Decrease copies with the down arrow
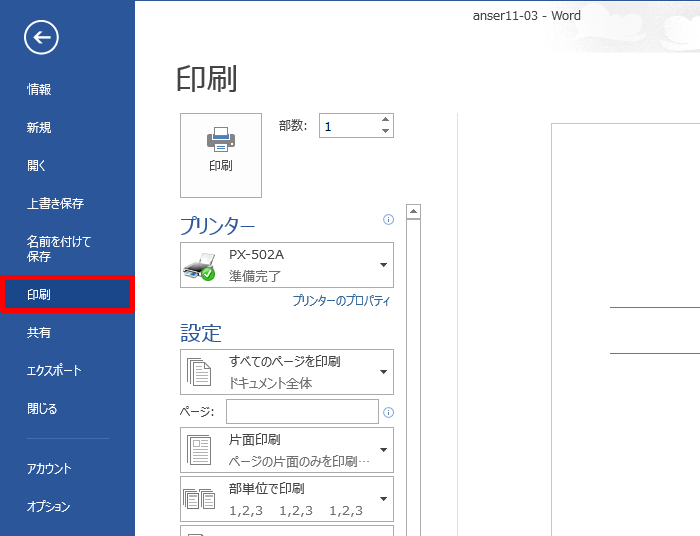The width and height of the screenshot is (700, 536). coord(385,131)
